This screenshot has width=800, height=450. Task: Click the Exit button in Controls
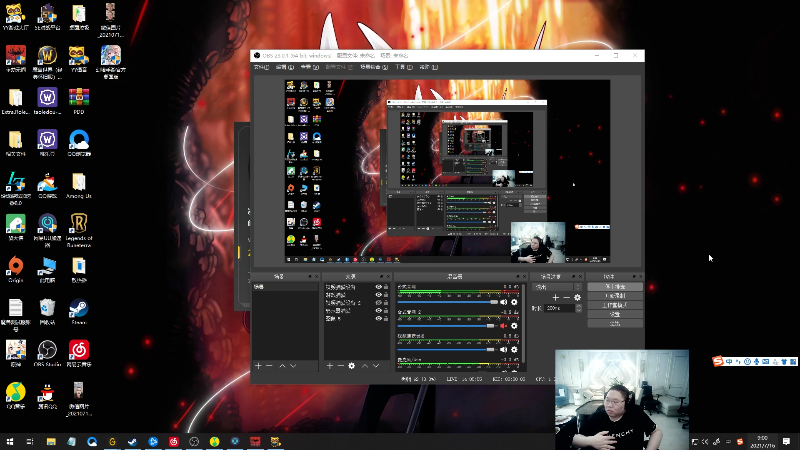[x=615, y=323]
